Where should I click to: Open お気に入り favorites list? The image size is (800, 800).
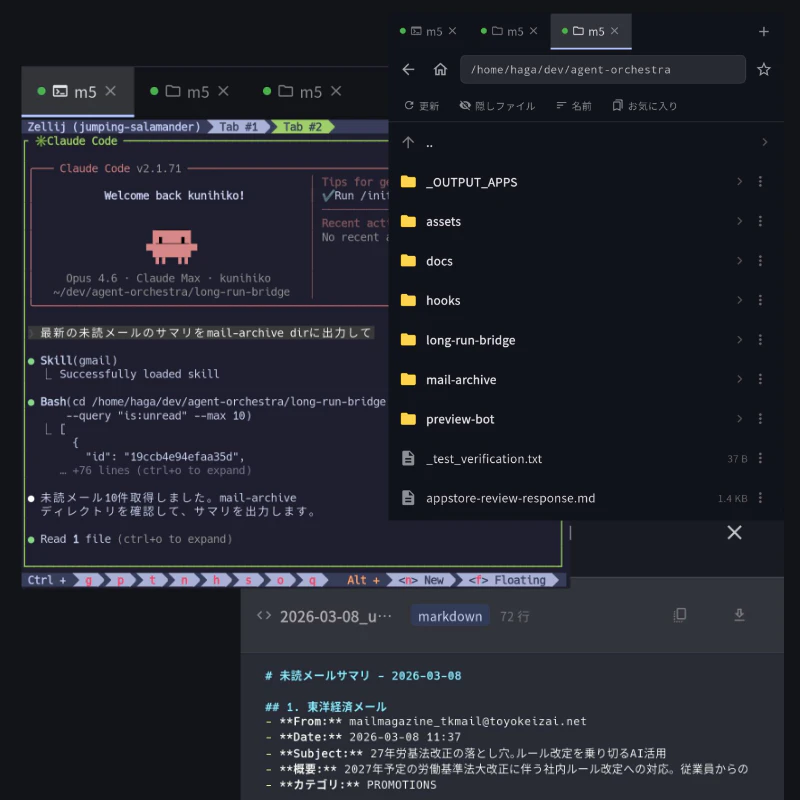(644, 106)
